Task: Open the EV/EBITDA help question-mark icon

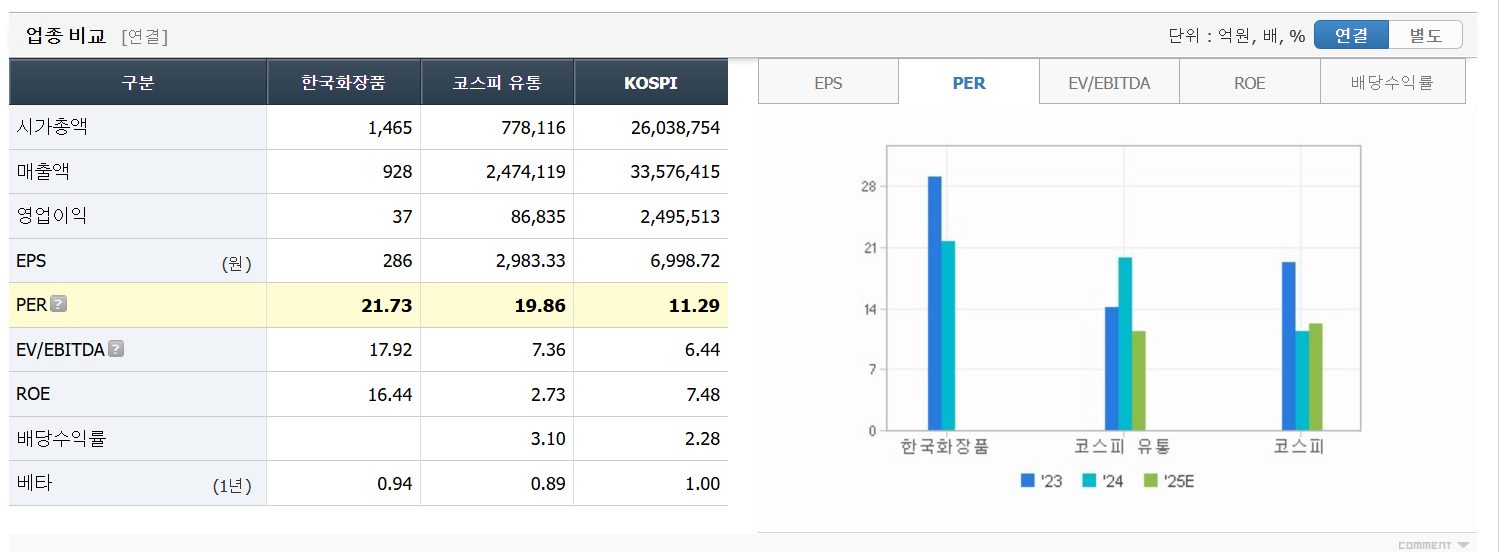Action: (117, 349)
